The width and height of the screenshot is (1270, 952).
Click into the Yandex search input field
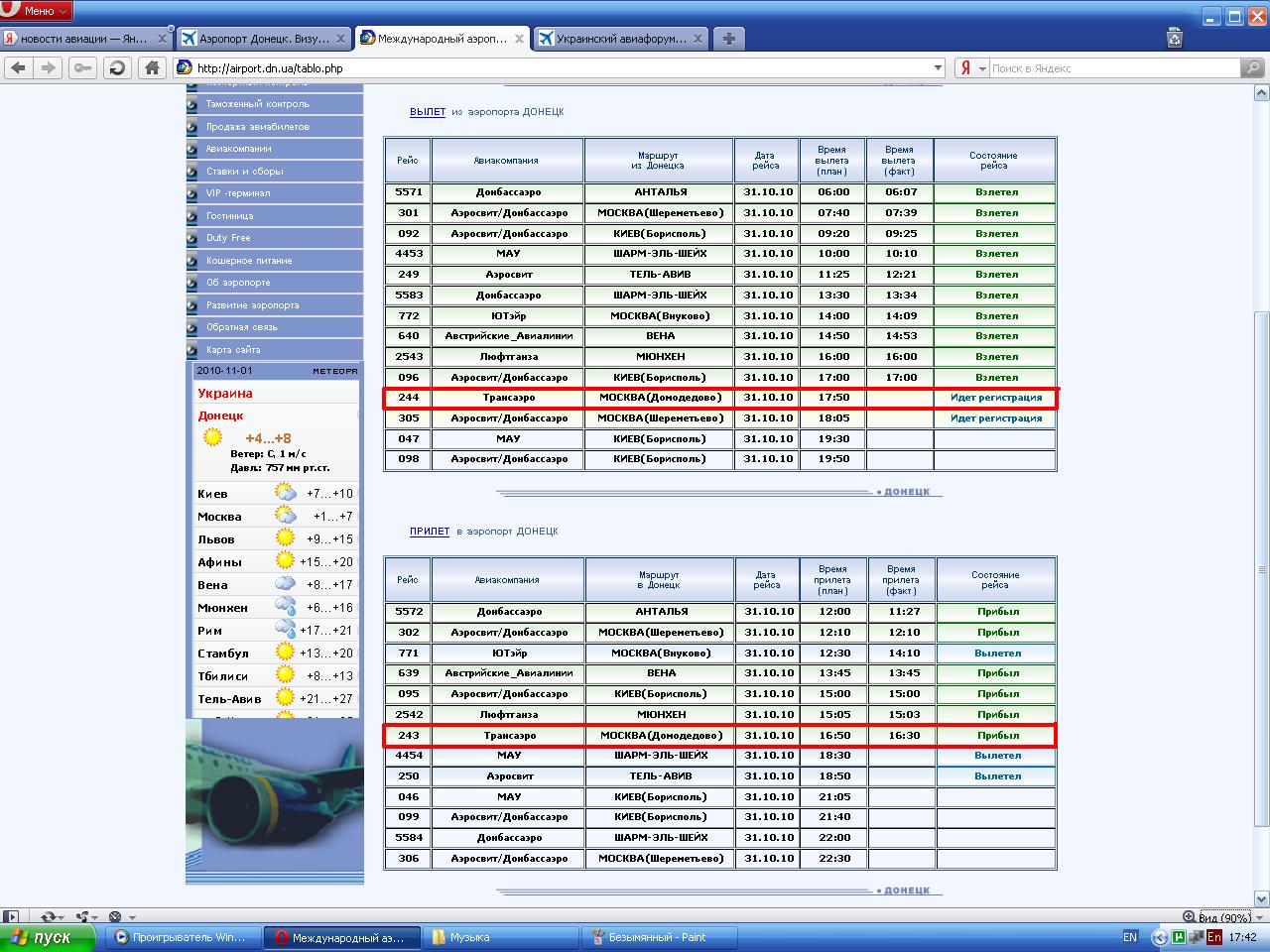1113,68
